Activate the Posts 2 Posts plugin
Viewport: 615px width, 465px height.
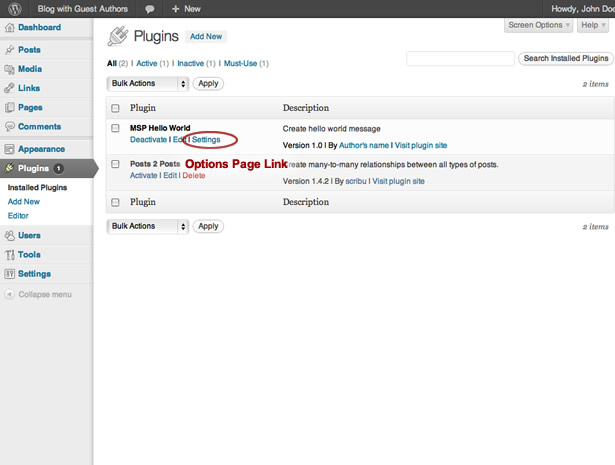click(x=144, y=175)
